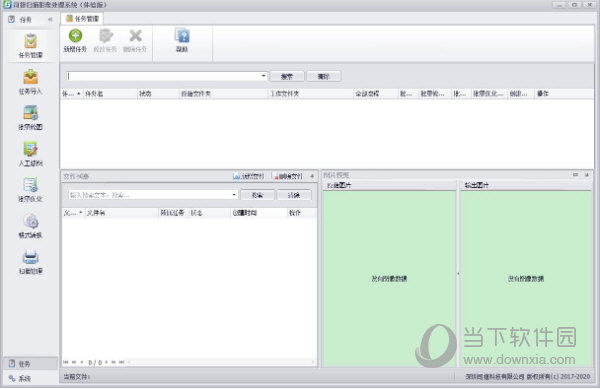Open the file search field dropdown arrow
Image resolution: width=600 pixels, height=389 pixels.
pyautogui.click(x=234, y=195)
